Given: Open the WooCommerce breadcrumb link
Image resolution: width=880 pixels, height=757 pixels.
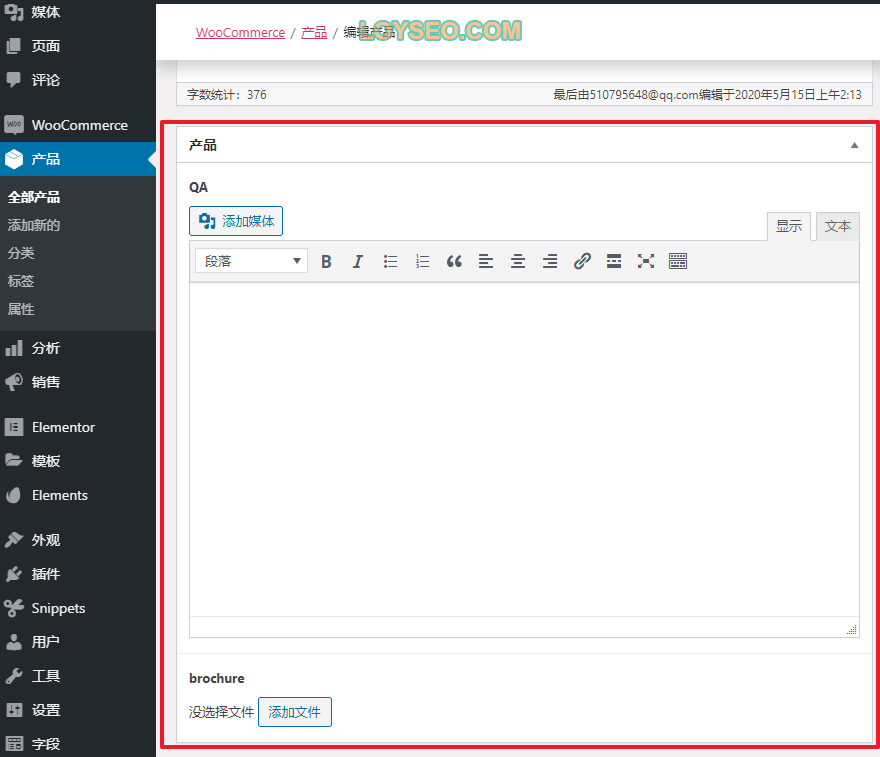Looking at the screenshot, I should tap(240, 33).
